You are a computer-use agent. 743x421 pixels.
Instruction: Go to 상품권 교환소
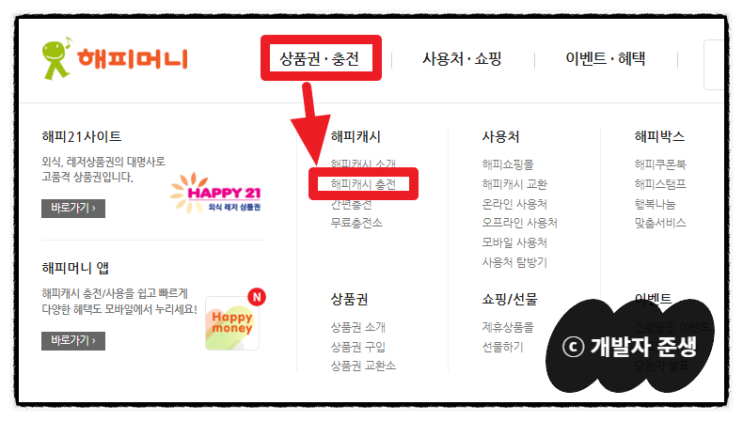click(363, 366)
